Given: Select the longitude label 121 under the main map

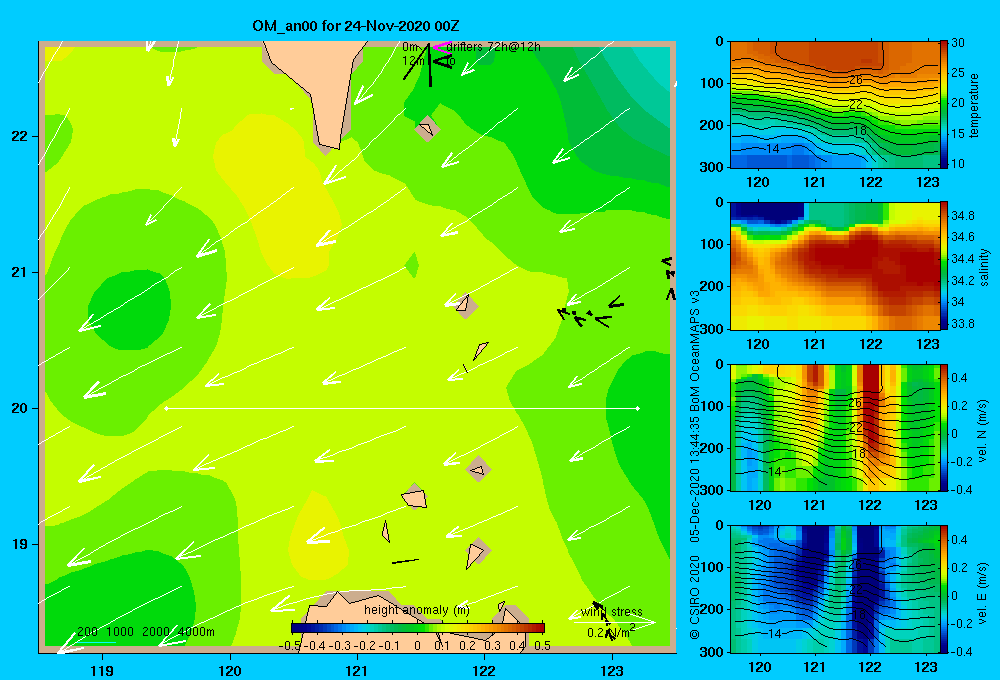Looking at the screenshot, I should click(x=357, y=670).
